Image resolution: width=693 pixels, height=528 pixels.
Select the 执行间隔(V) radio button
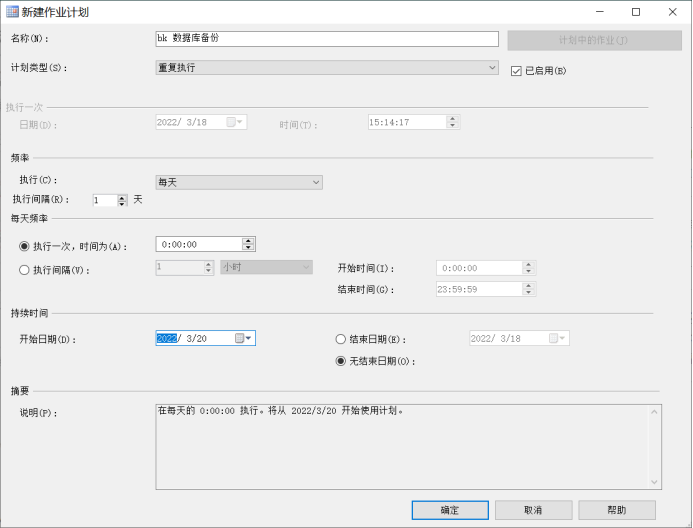click(24, 270)
